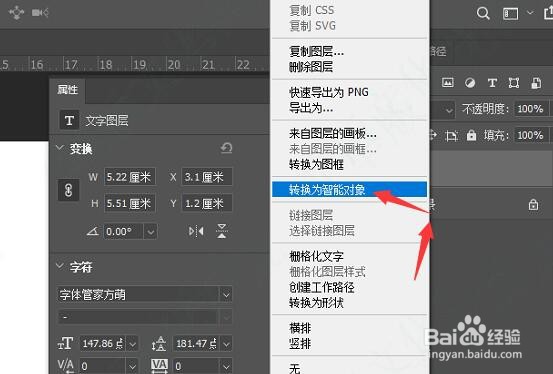This screenshot has width=553, height=374.
Task: Click the rotation angle field 0.00°
Action: [123, 231]
